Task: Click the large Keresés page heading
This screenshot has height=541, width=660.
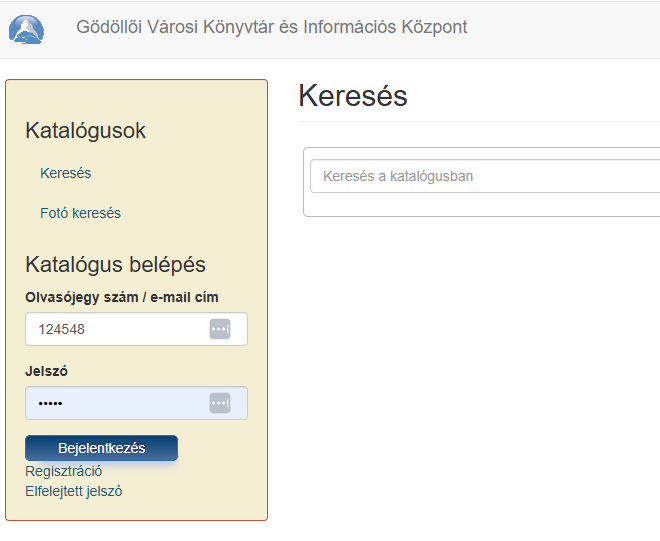Action: (353, 96)
